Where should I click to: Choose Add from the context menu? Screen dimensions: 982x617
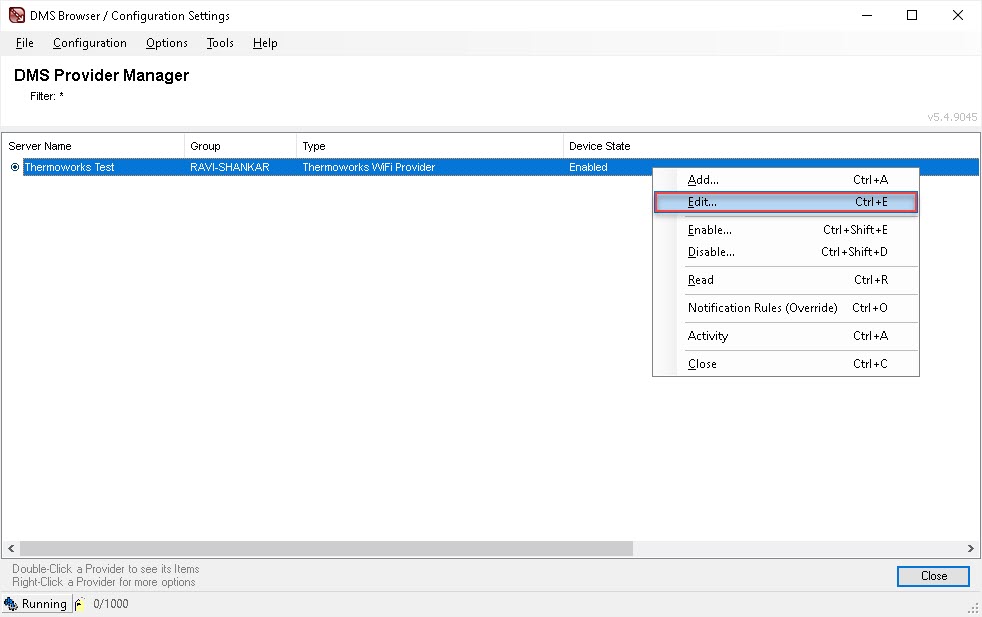coord(702,180)
